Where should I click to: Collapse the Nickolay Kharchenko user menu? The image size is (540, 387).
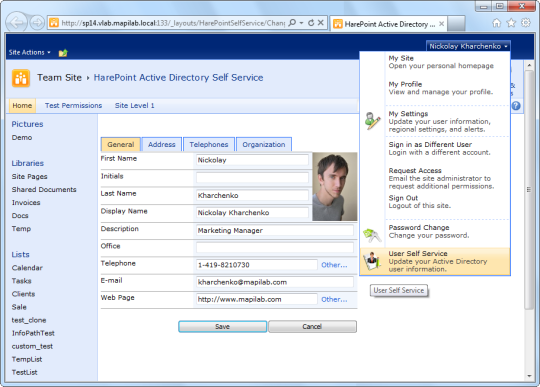[468, 46]
